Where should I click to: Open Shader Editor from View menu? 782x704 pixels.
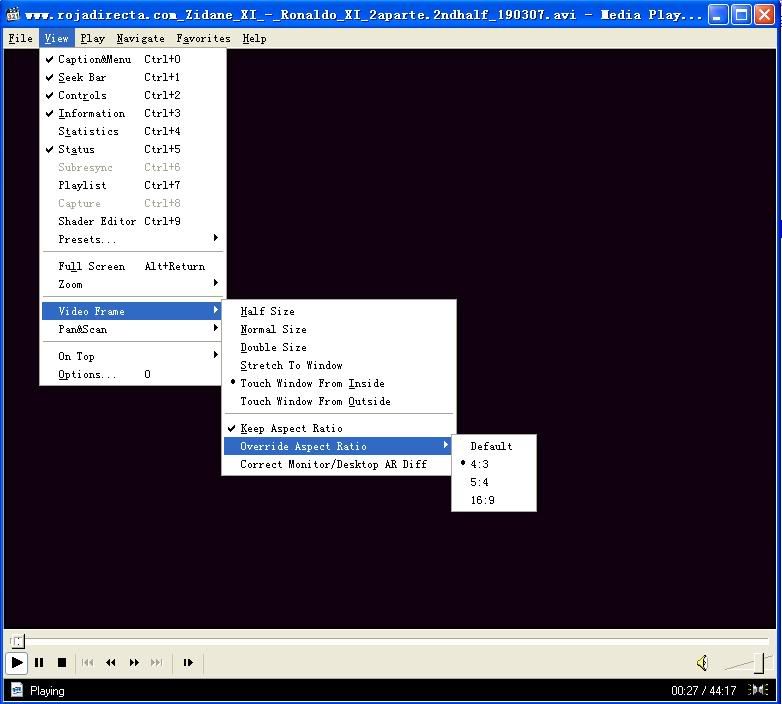coord(132,221)
